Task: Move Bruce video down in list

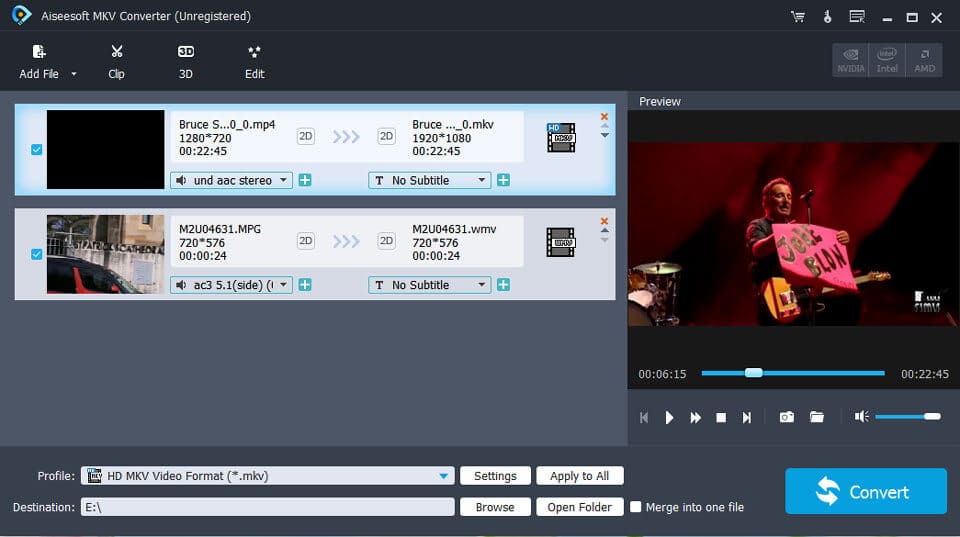Action: point(604,136)
